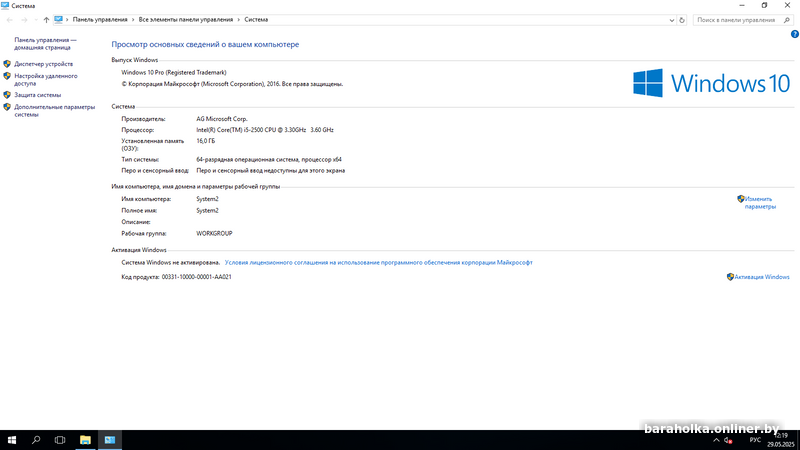Click the Windows 10 logo
This screenshot has width=800, height=450.
[x=712, y=83]
